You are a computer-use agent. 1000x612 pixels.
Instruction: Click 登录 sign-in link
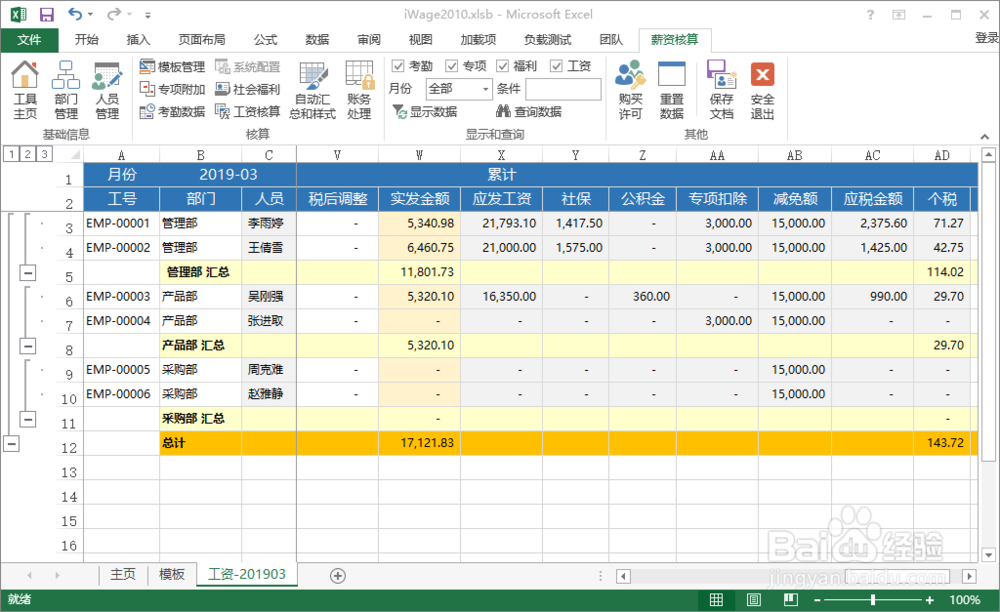tap(987, 38)
